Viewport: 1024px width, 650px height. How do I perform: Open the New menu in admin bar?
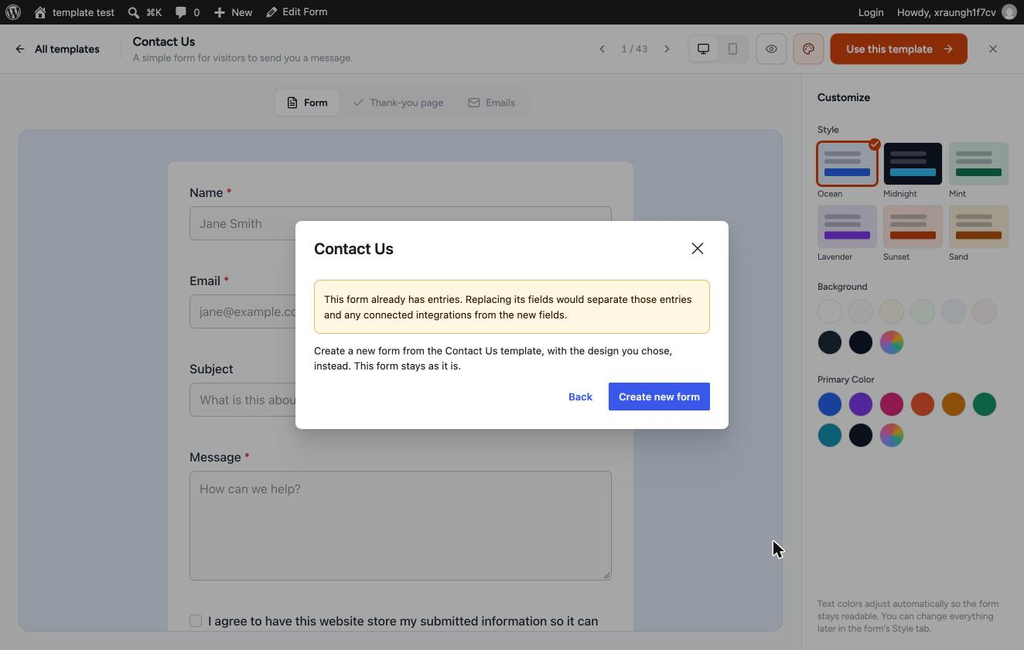pos(233,12)
